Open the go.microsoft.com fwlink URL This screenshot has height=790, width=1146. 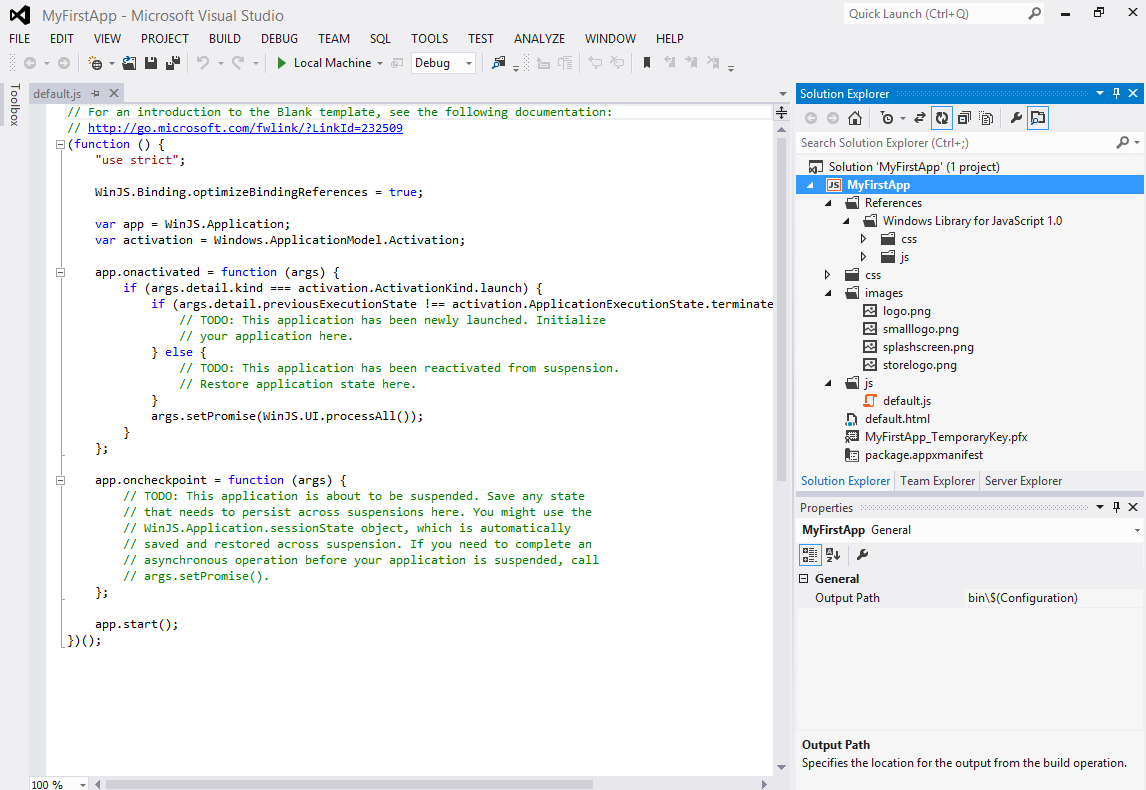245,128
